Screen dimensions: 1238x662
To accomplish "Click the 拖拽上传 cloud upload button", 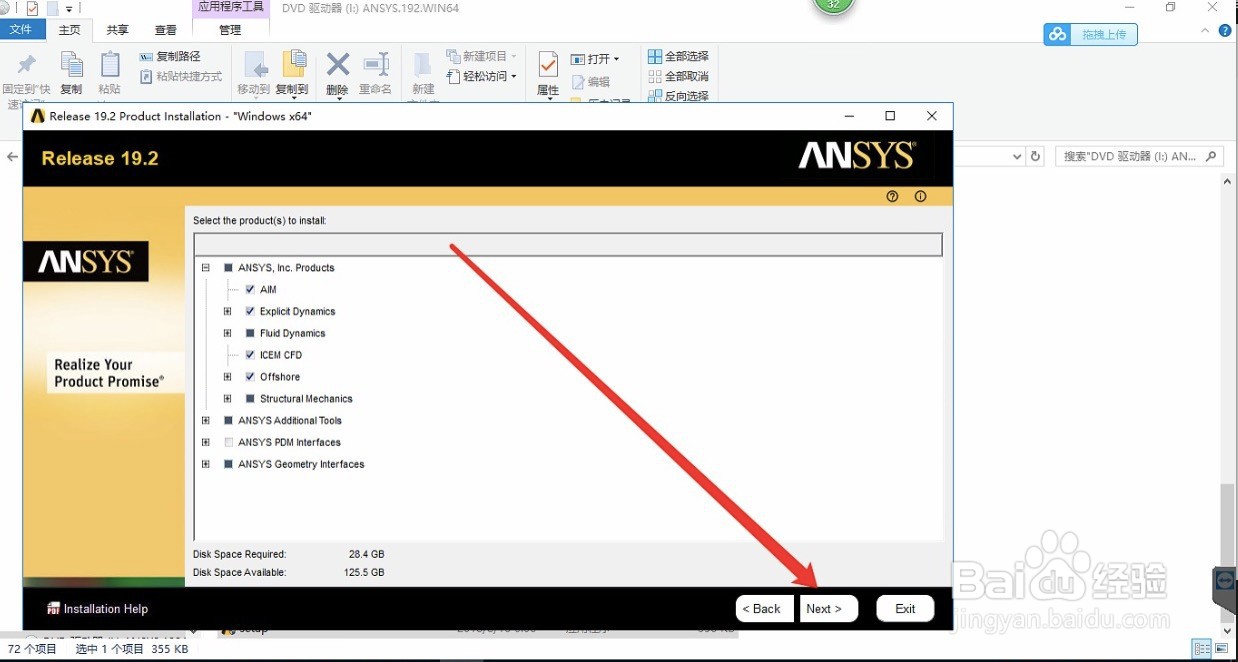I will (1091, 35).
